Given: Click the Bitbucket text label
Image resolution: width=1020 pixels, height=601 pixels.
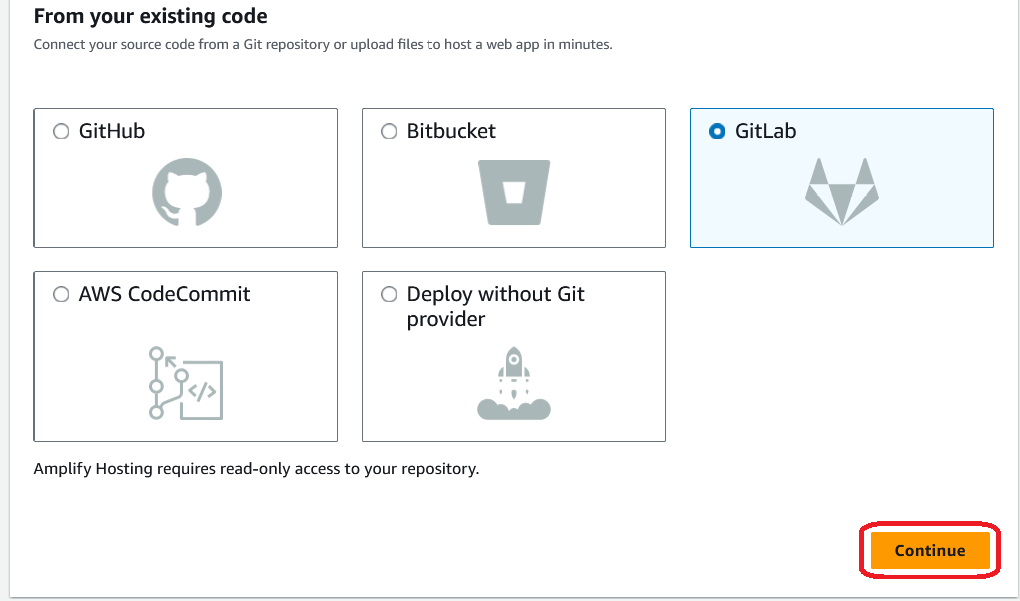Looking at the screenshot, I should coord(451,131).
